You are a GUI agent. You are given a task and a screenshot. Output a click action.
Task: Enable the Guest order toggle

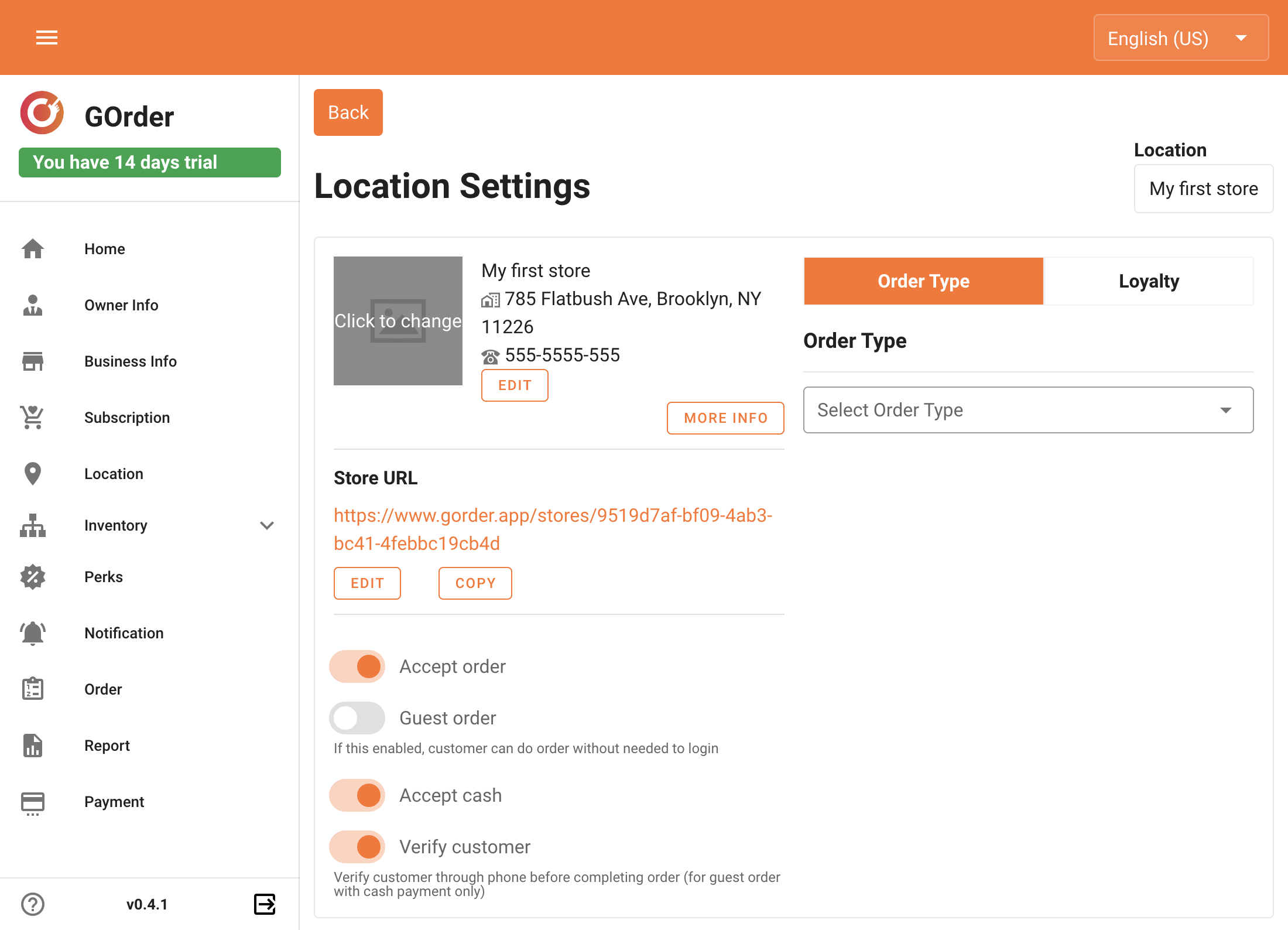pos(357,718)
